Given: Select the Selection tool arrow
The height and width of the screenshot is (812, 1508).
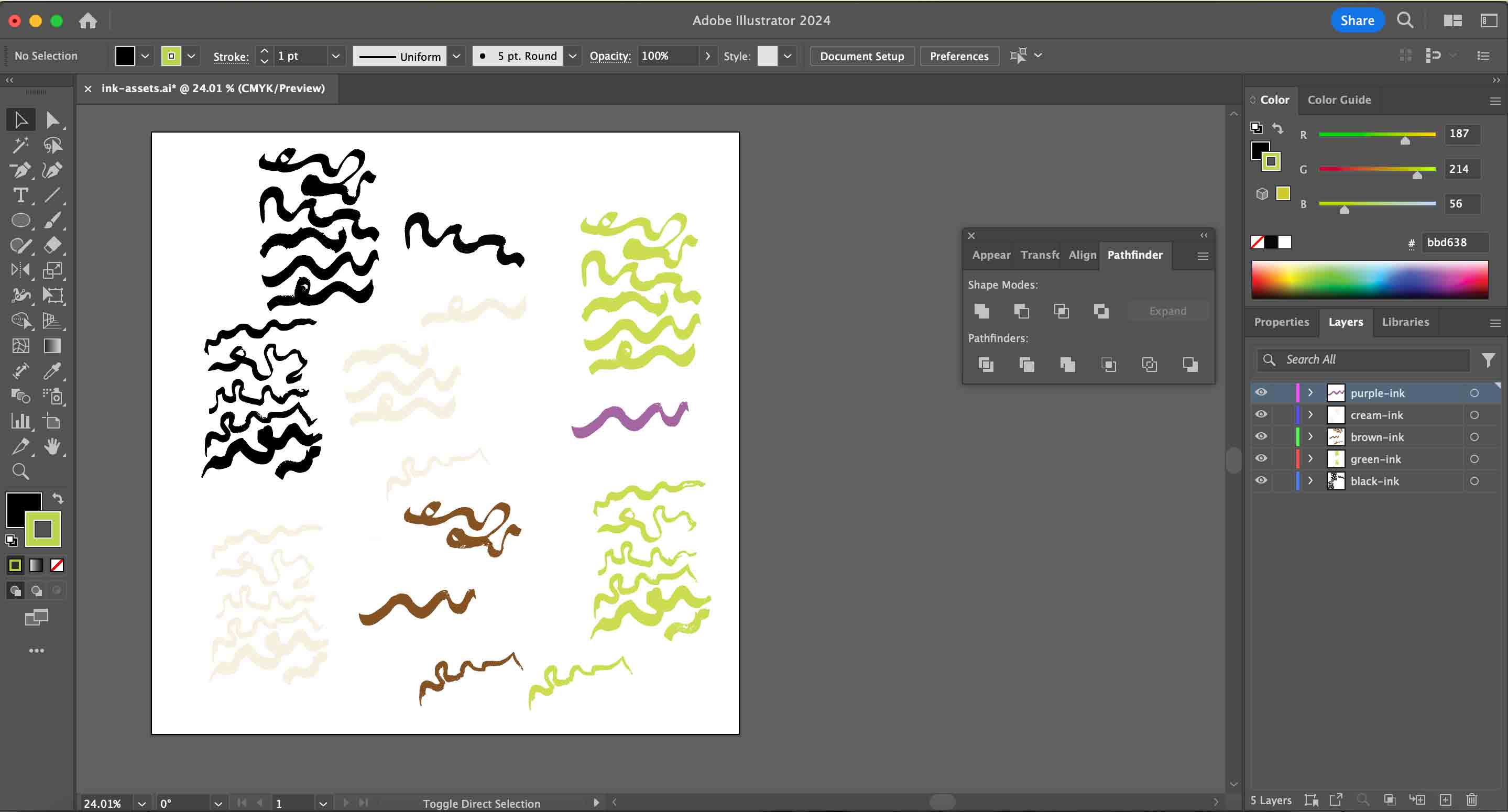Looking at the screenshot, I should 21,120.
